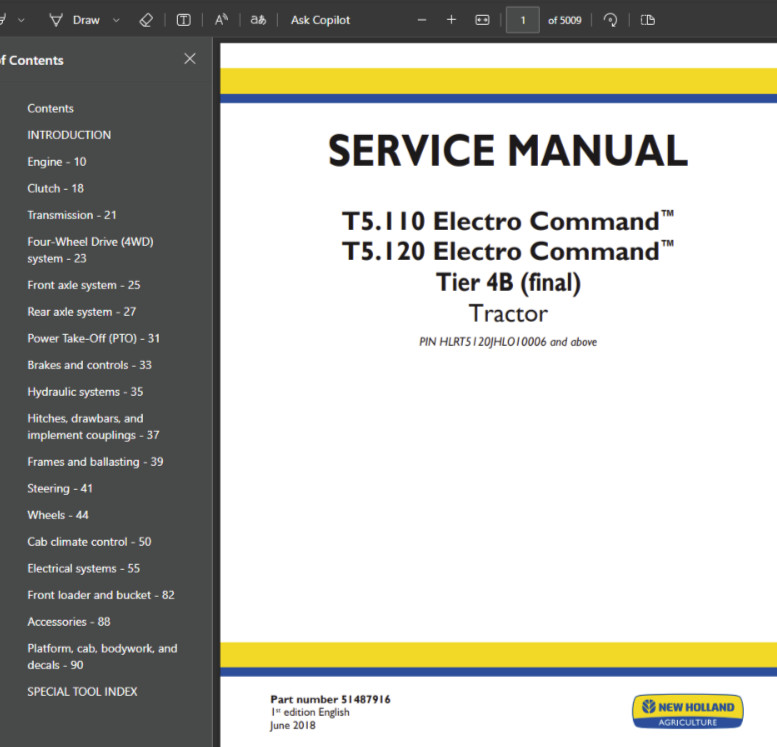Click the SERVICE MANUAL title text
777x747 pixels.
coord(508,150)
